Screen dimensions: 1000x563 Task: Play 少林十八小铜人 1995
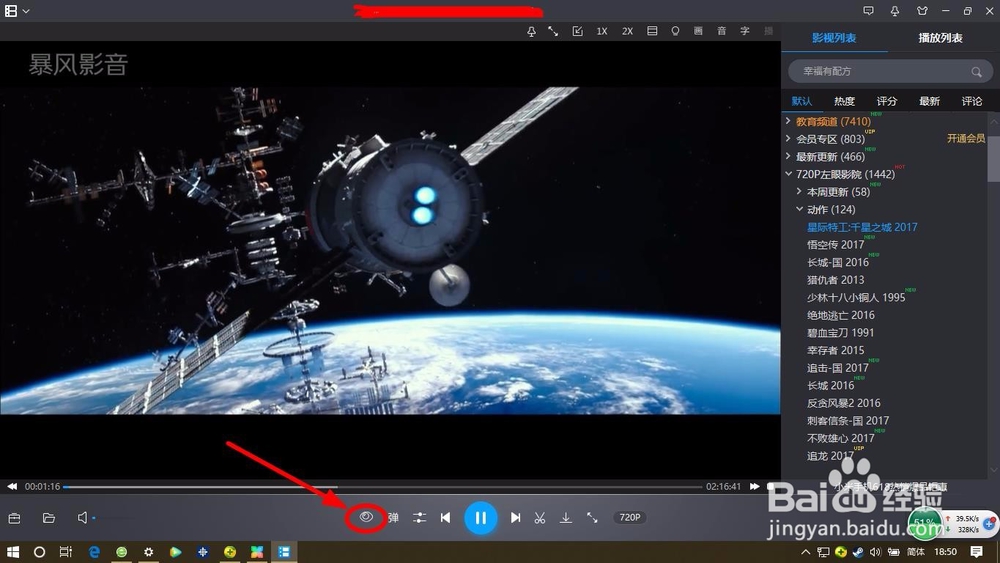[x=856, y=298]
